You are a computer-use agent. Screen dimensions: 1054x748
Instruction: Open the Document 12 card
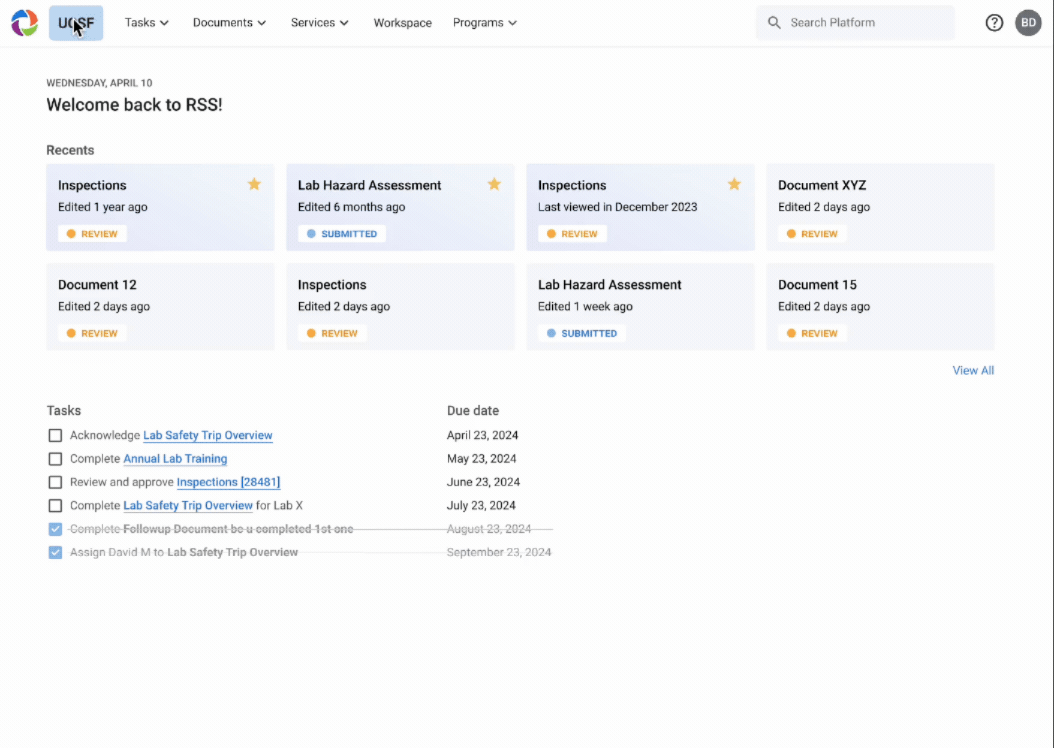click(x=160, y=306)
